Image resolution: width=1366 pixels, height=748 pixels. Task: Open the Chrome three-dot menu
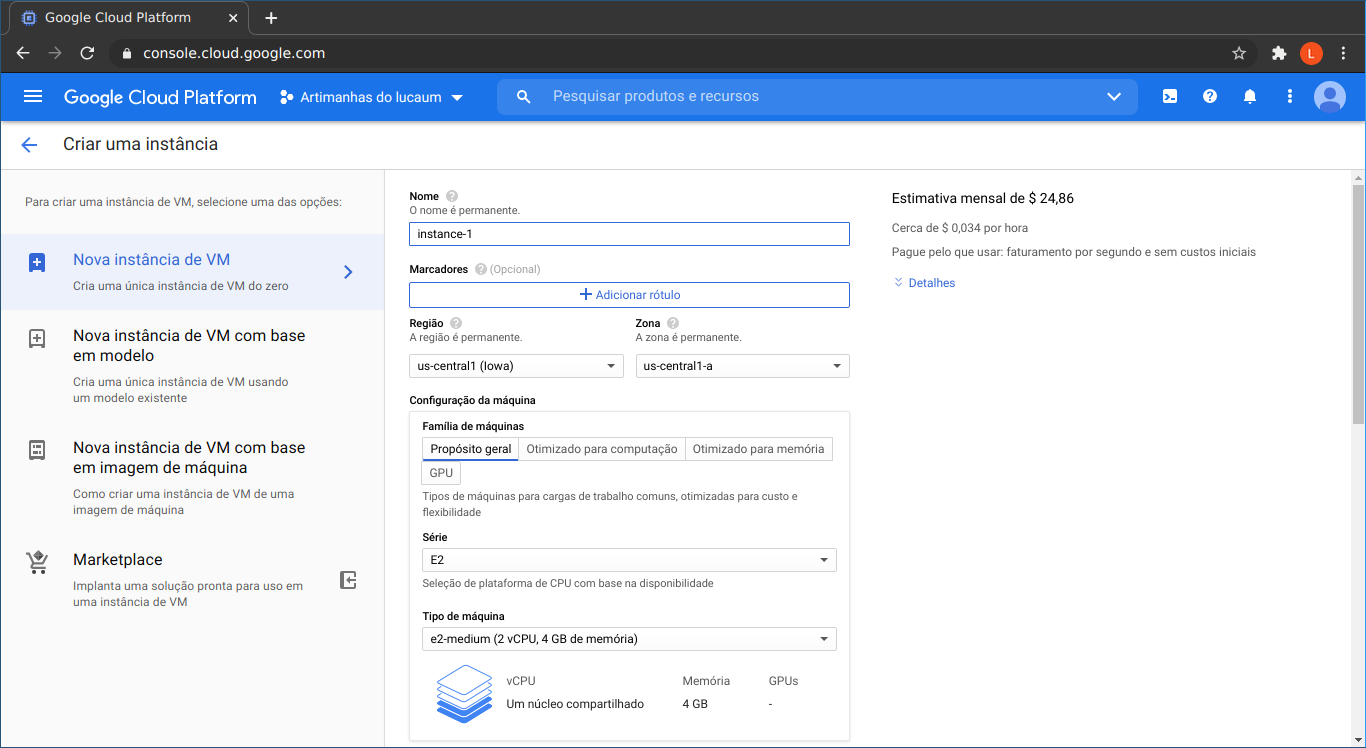tap(1343, 53)
